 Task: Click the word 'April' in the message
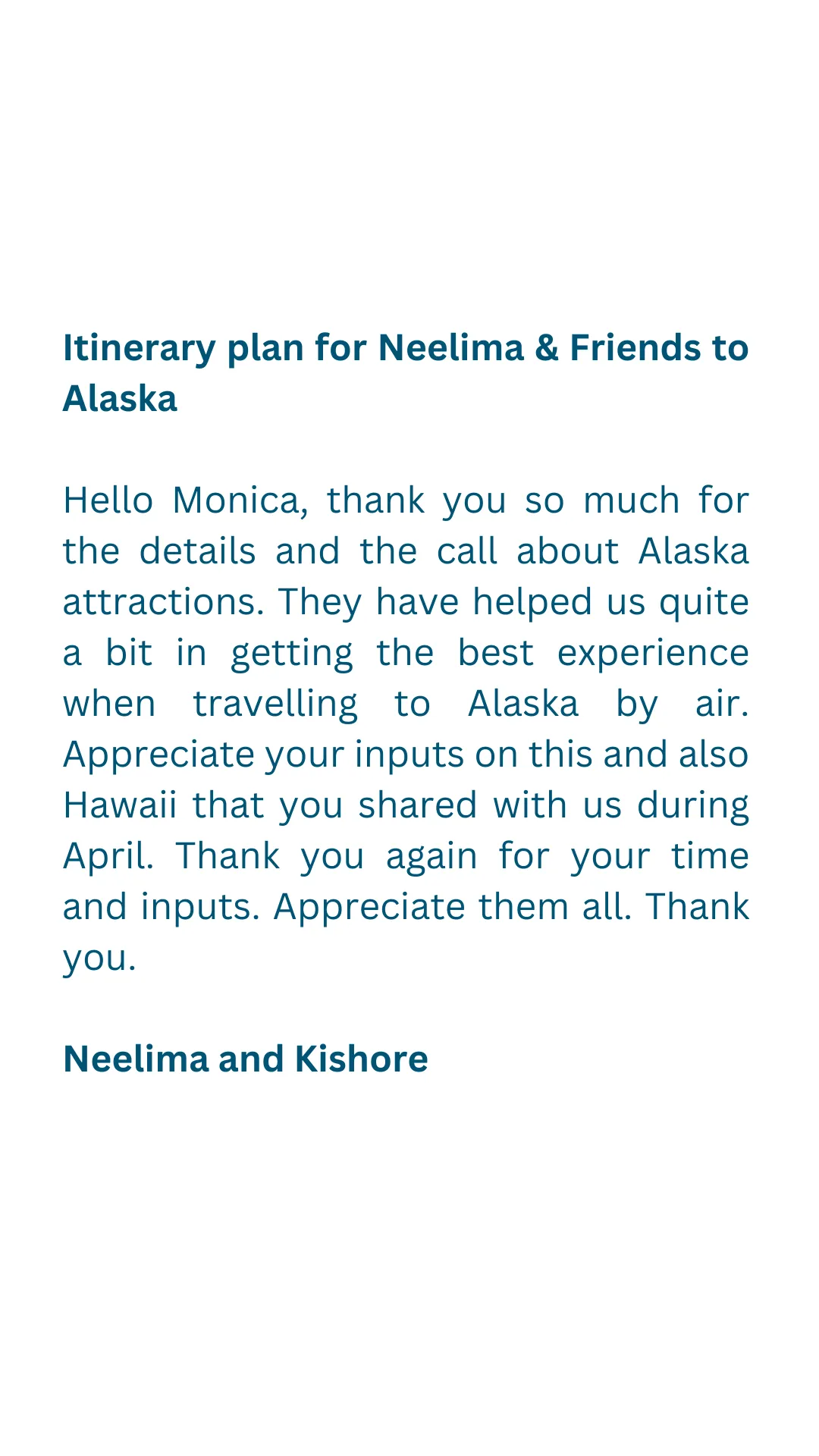(x=108, y=858)
